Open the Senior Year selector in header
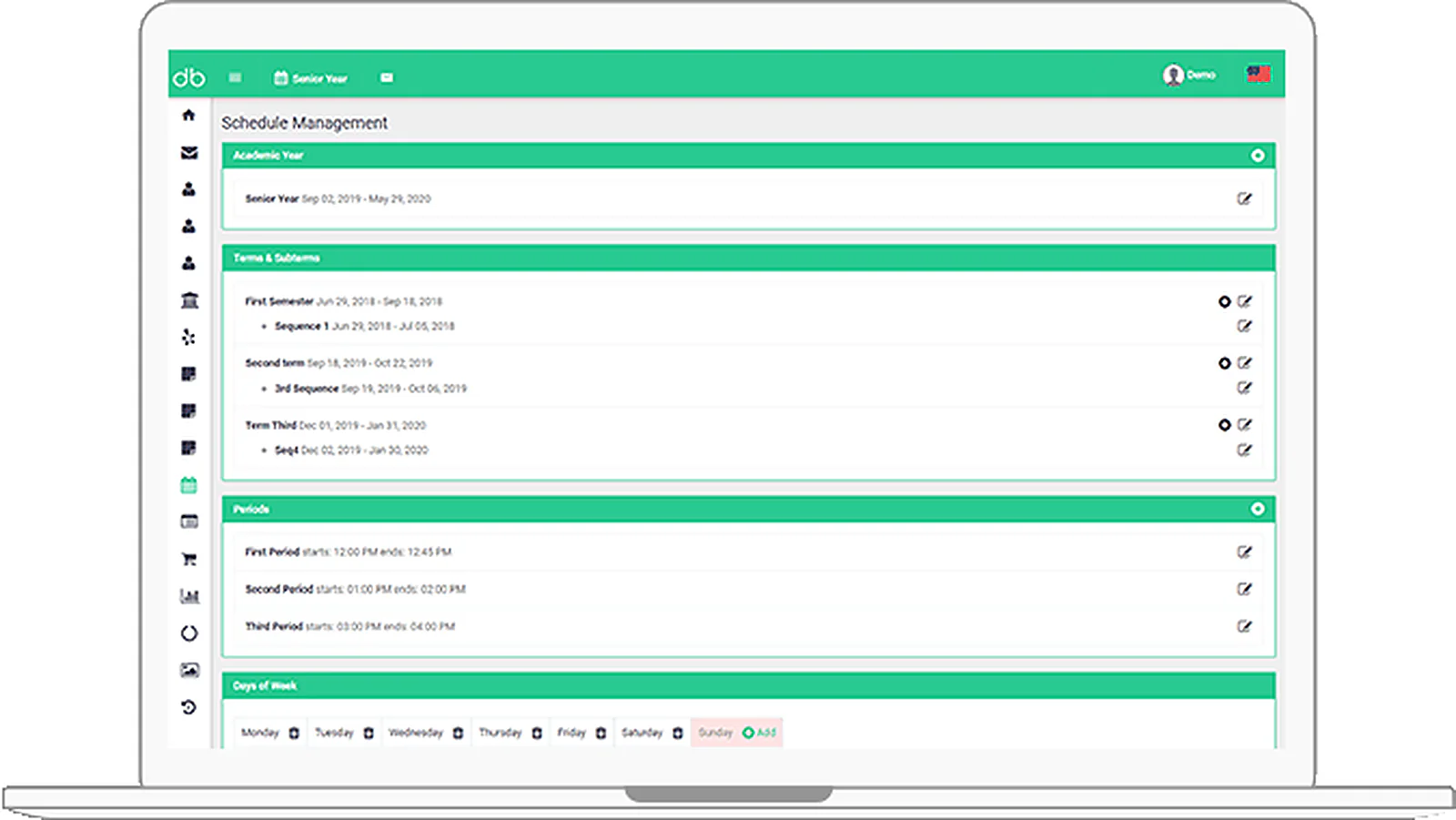The image size is (1456, 820). [311, 78]
